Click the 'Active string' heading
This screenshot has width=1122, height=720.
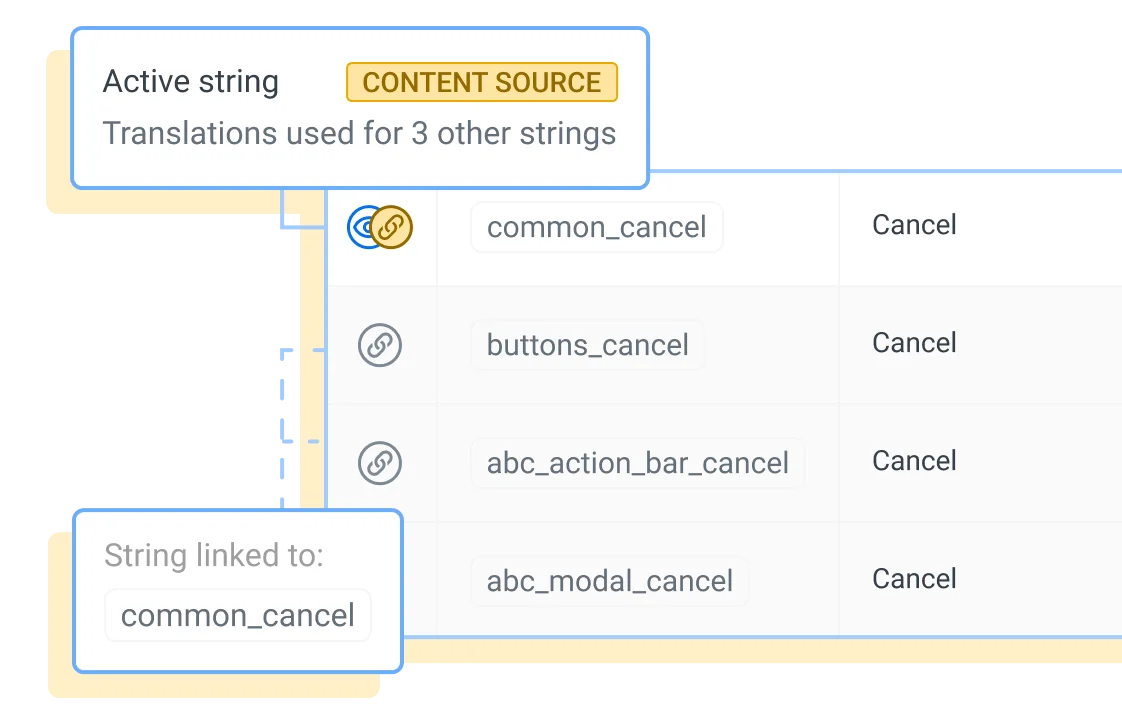pos(191,82)
